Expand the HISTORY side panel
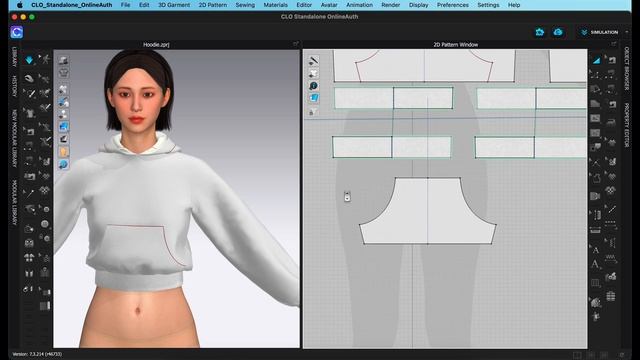This screenshot has width=640, height=360. pos(14,86)
